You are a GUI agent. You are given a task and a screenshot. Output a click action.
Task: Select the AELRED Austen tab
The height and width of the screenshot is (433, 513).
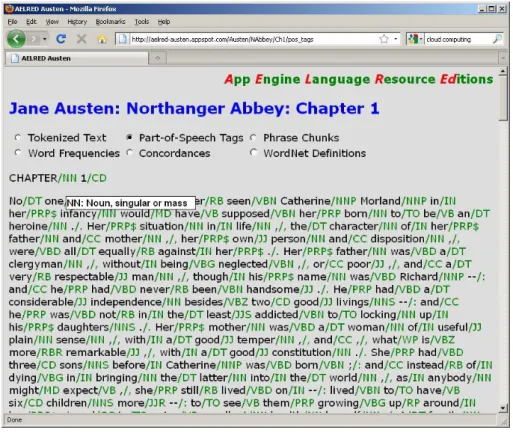click(x=77, y=58)
